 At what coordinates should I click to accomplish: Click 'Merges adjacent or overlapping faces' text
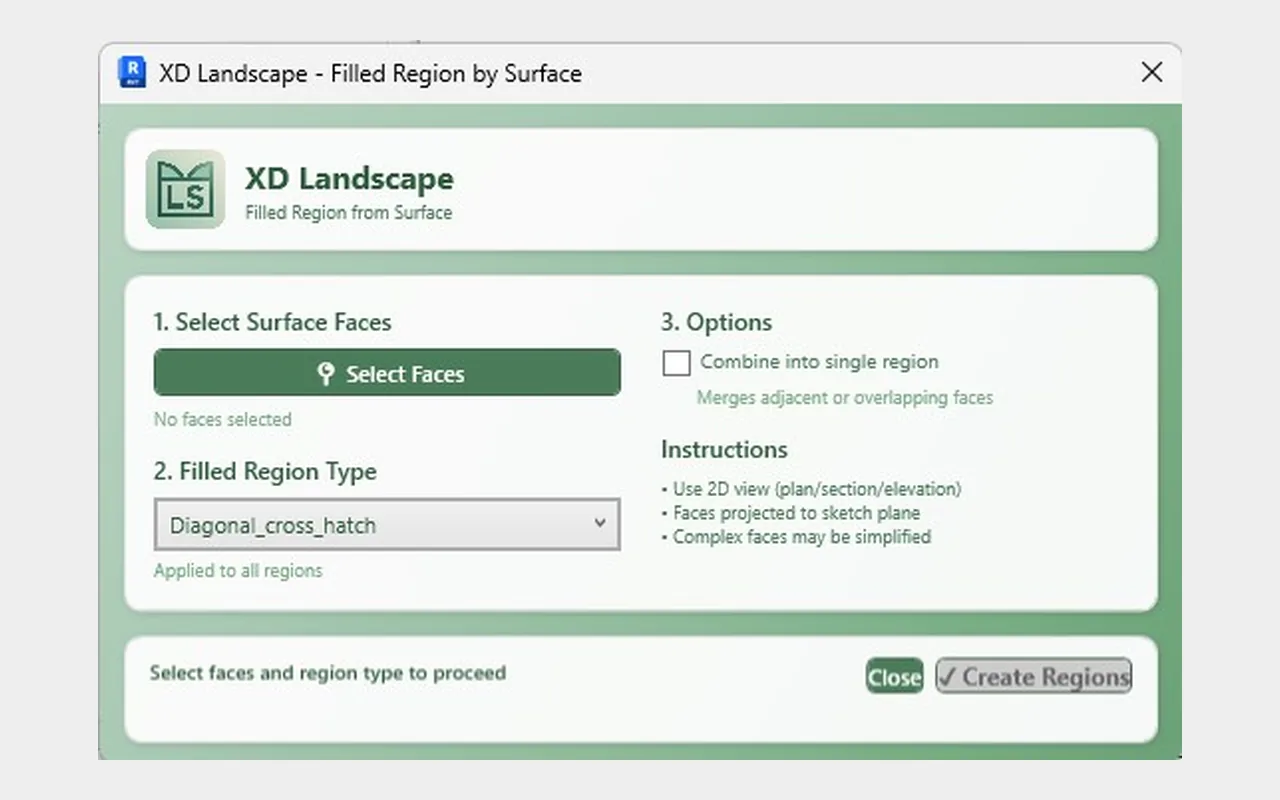tap(845, 398)
